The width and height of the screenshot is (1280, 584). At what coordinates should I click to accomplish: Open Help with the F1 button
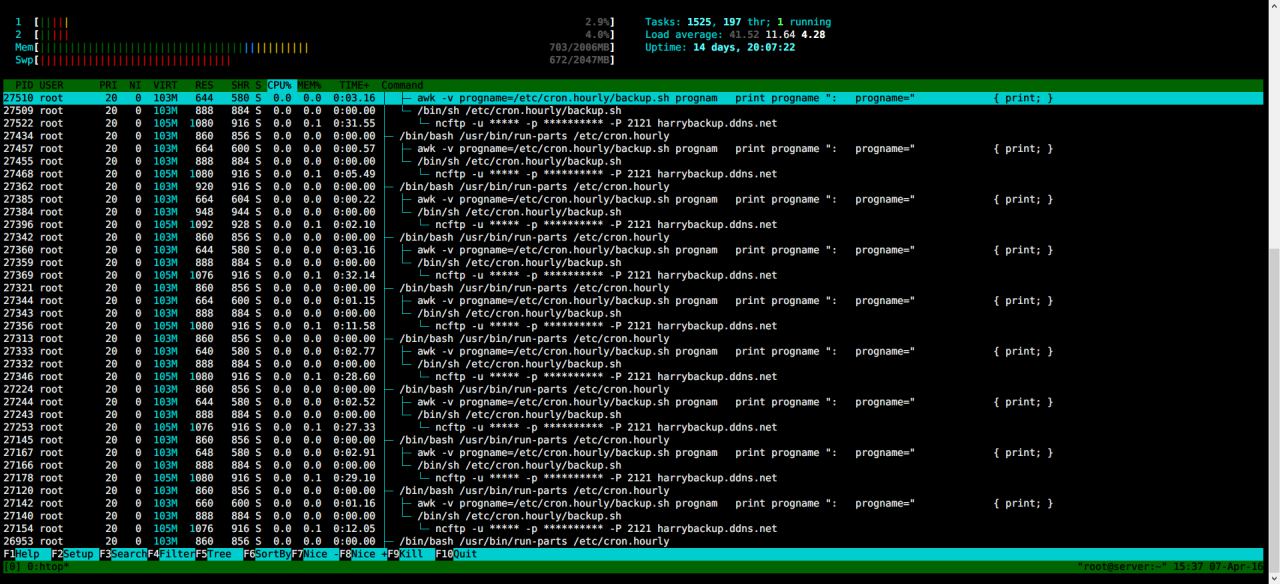point(21,554)
